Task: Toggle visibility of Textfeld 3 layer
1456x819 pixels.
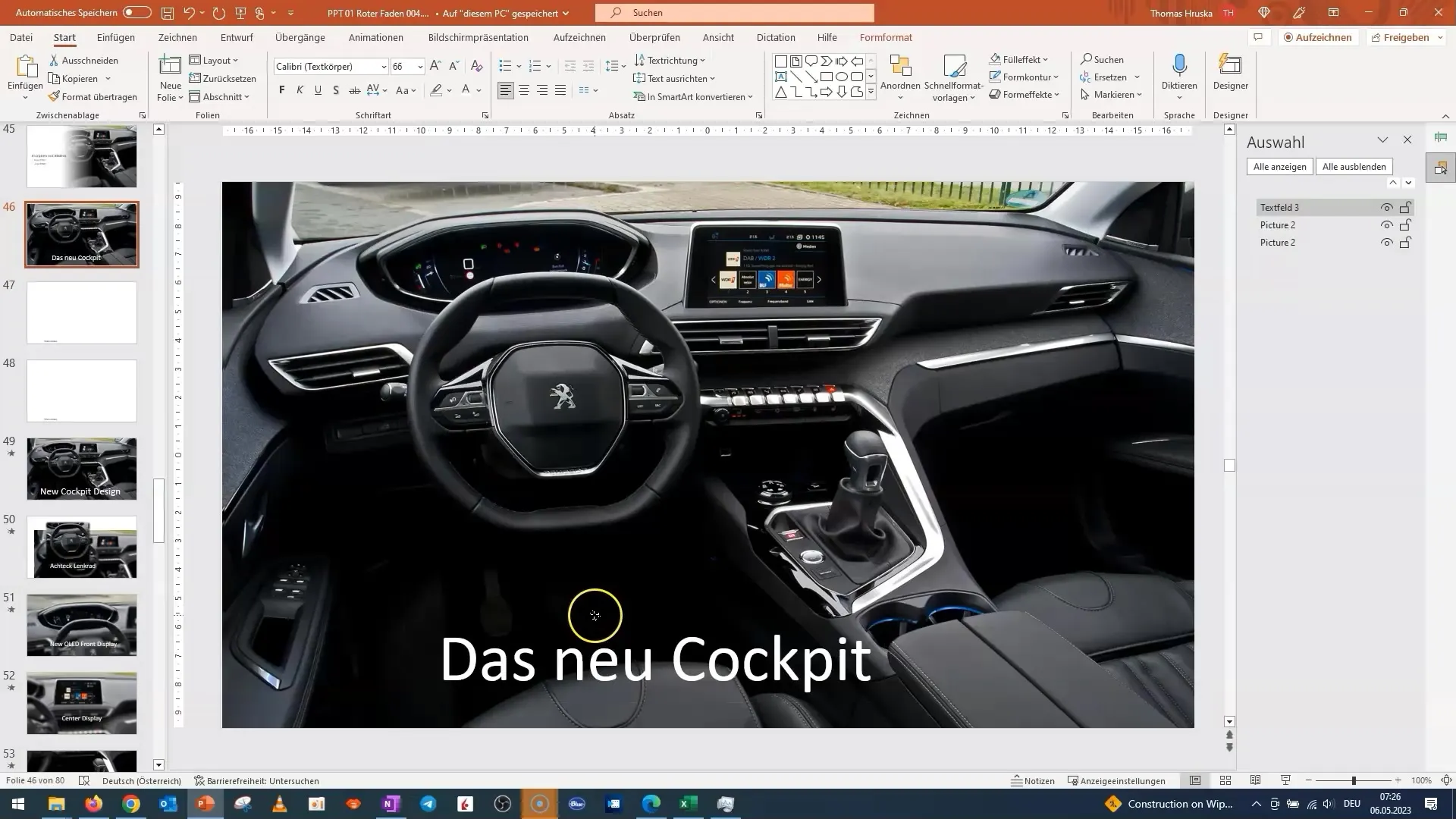Action: pos(1389,207)
